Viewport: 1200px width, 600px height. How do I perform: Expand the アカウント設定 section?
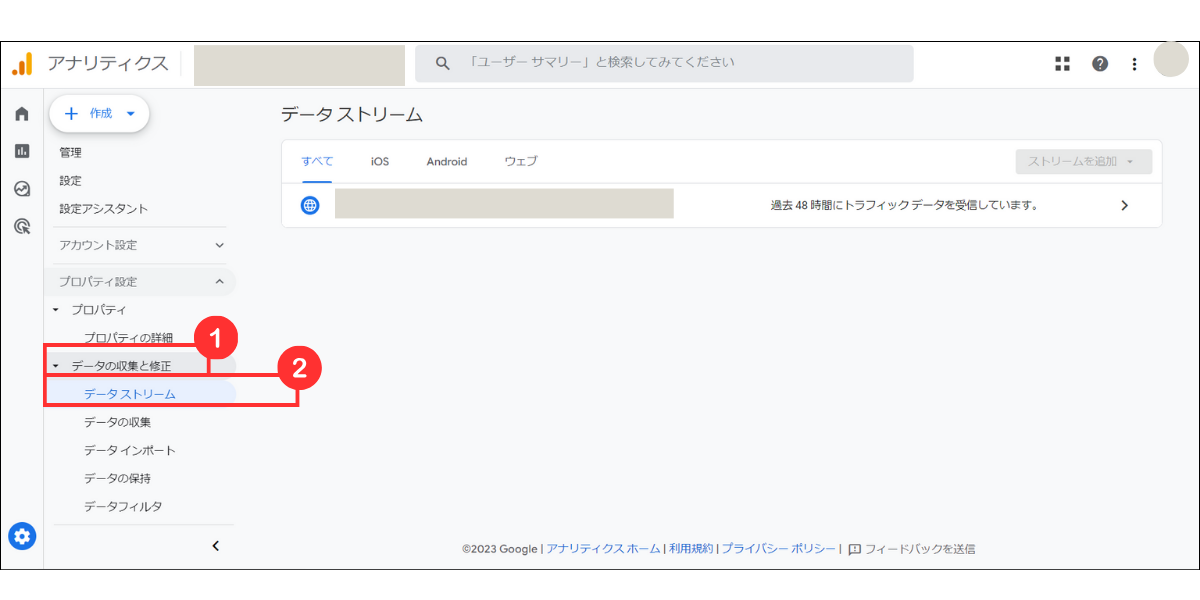[139, 245]
